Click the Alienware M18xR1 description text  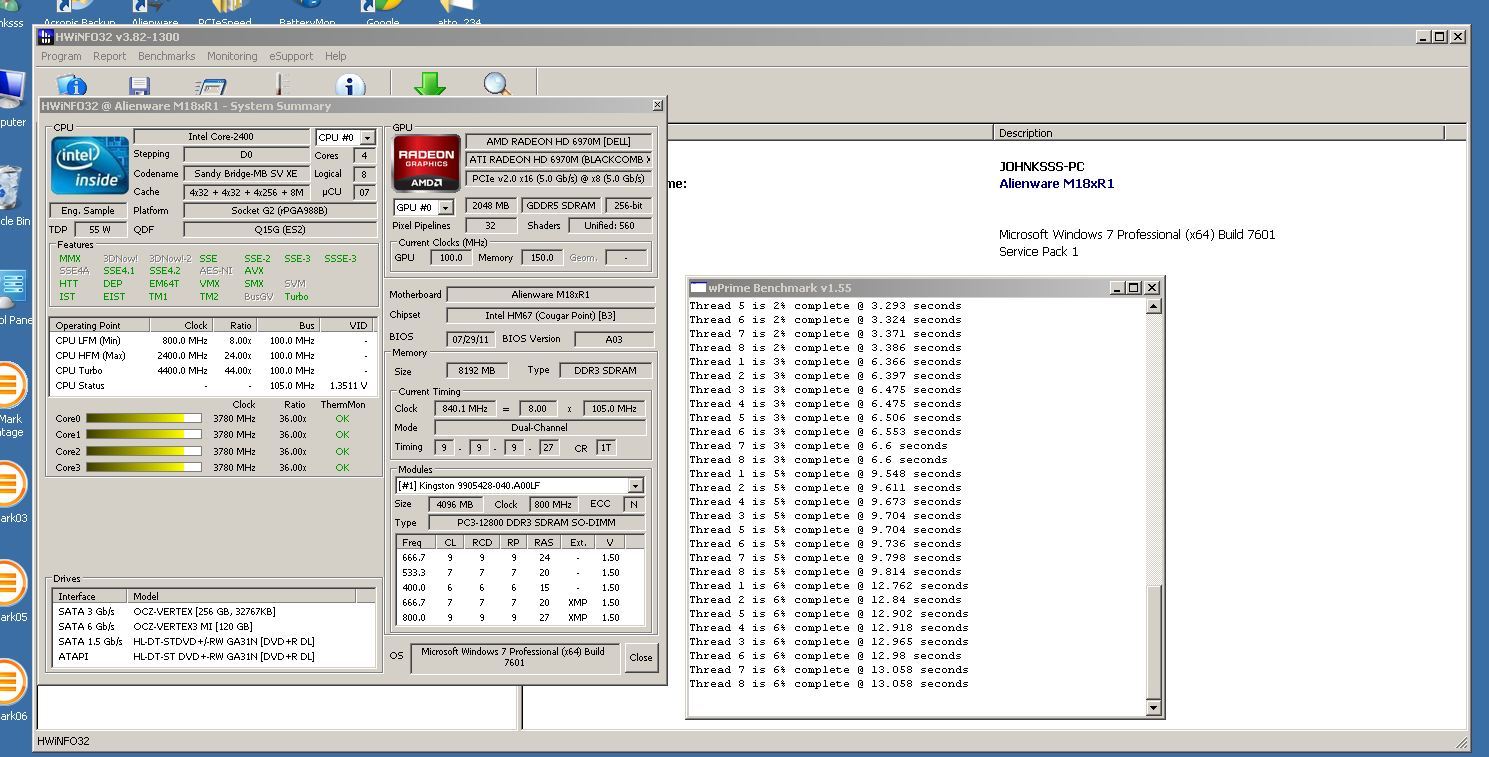(x=1056, y=184)
